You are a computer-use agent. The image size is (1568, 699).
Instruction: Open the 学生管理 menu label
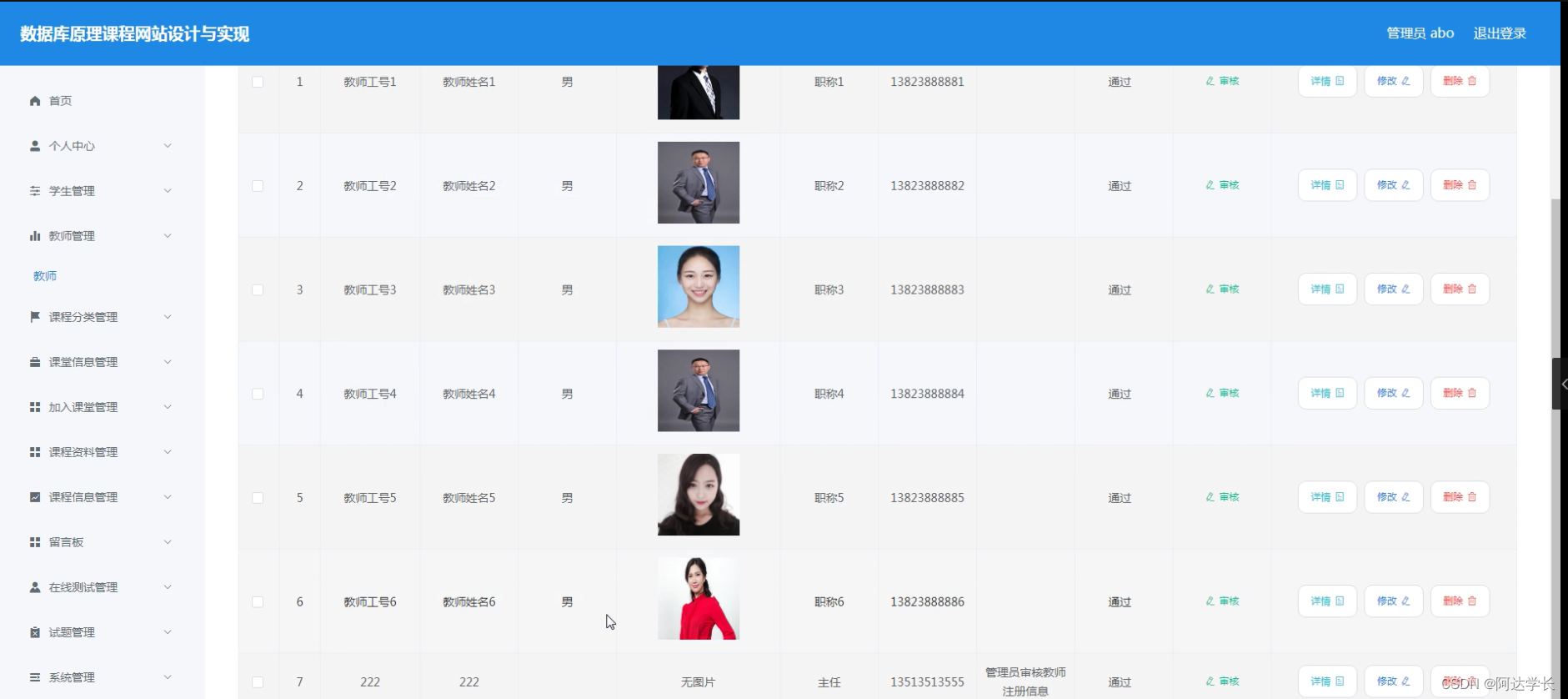click(x=72, y=191)
